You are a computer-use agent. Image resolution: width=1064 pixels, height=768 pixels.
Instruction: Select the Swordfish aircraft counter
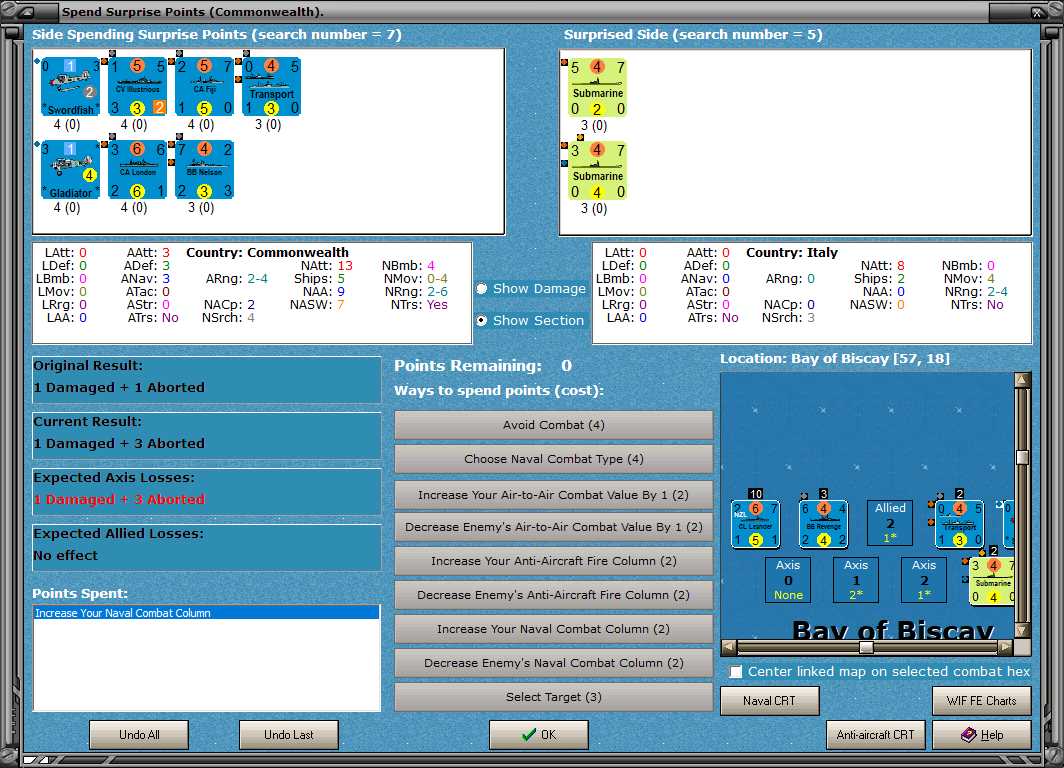coord(70,87)
